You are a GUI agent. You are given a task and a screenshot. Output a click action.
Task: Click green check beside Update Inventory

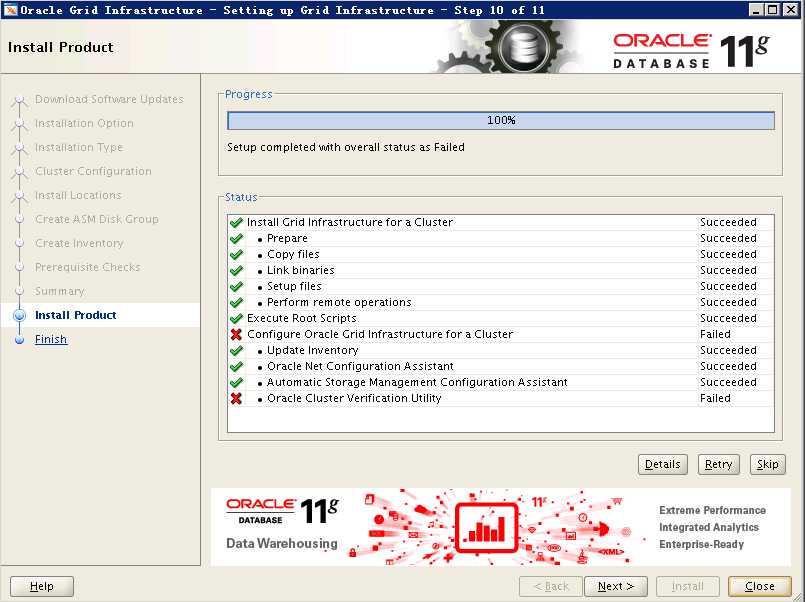(236, 350)
